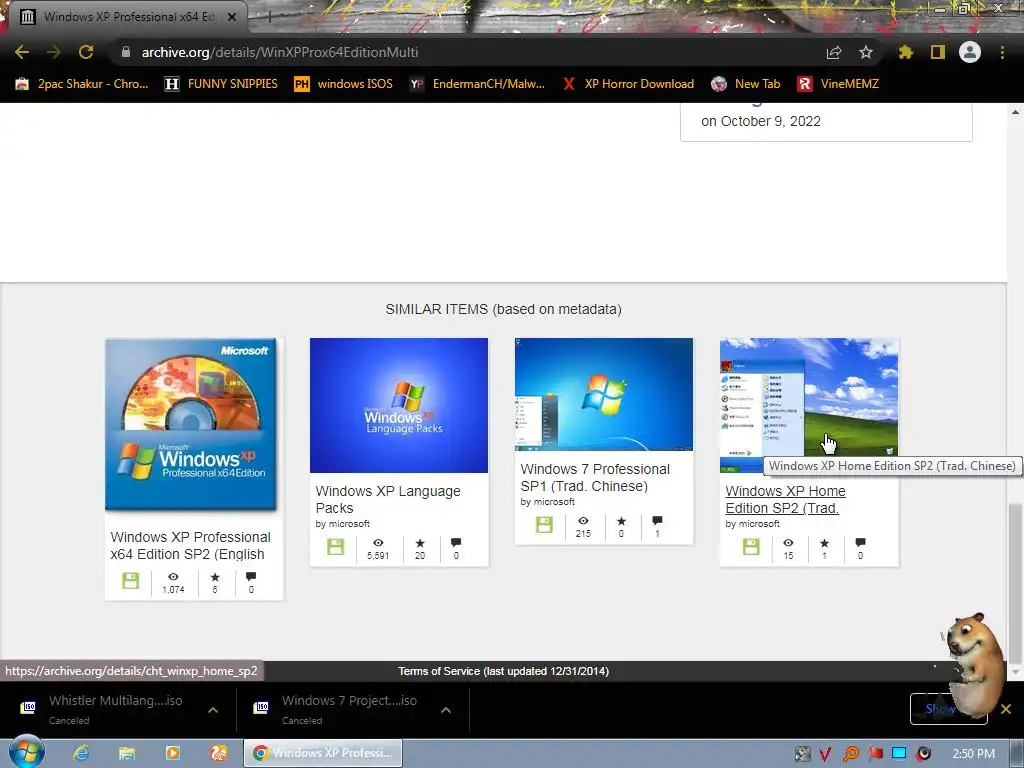Open the 2pac Shakur bookmark
1024x768 pixels.
pos(82,84)
